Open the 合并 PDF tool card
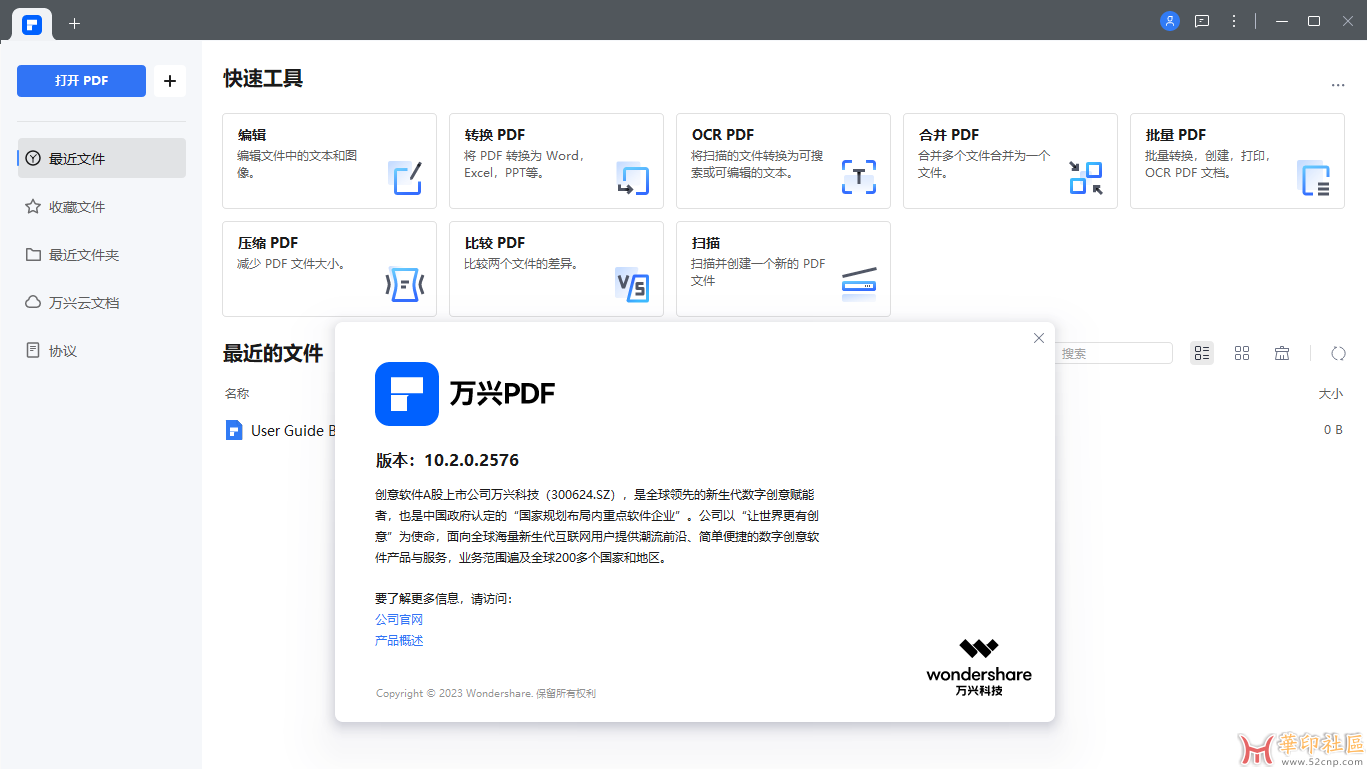1367x769 pixels. [1010, 161]
